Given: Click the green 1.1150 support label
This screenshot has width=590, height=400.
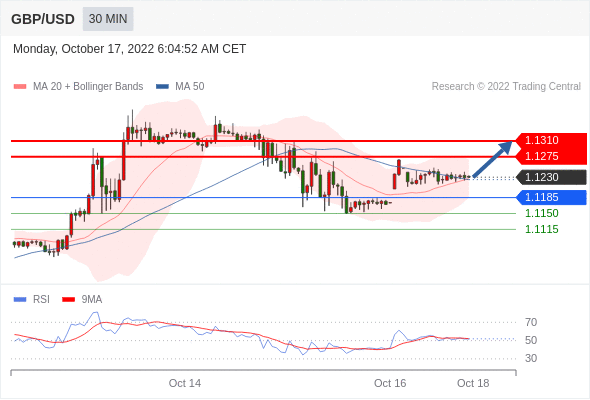Looking at the screenshot, I should (x=541, y=213).
